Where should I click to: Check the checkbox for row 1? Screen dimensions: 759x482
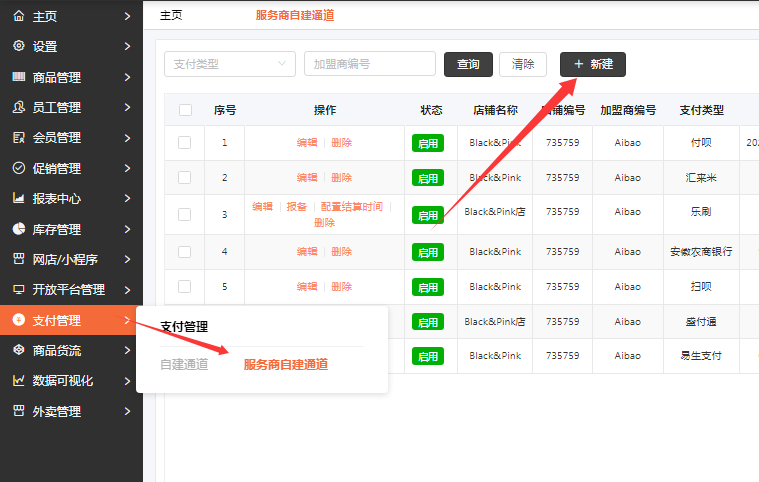pos(184,143)
